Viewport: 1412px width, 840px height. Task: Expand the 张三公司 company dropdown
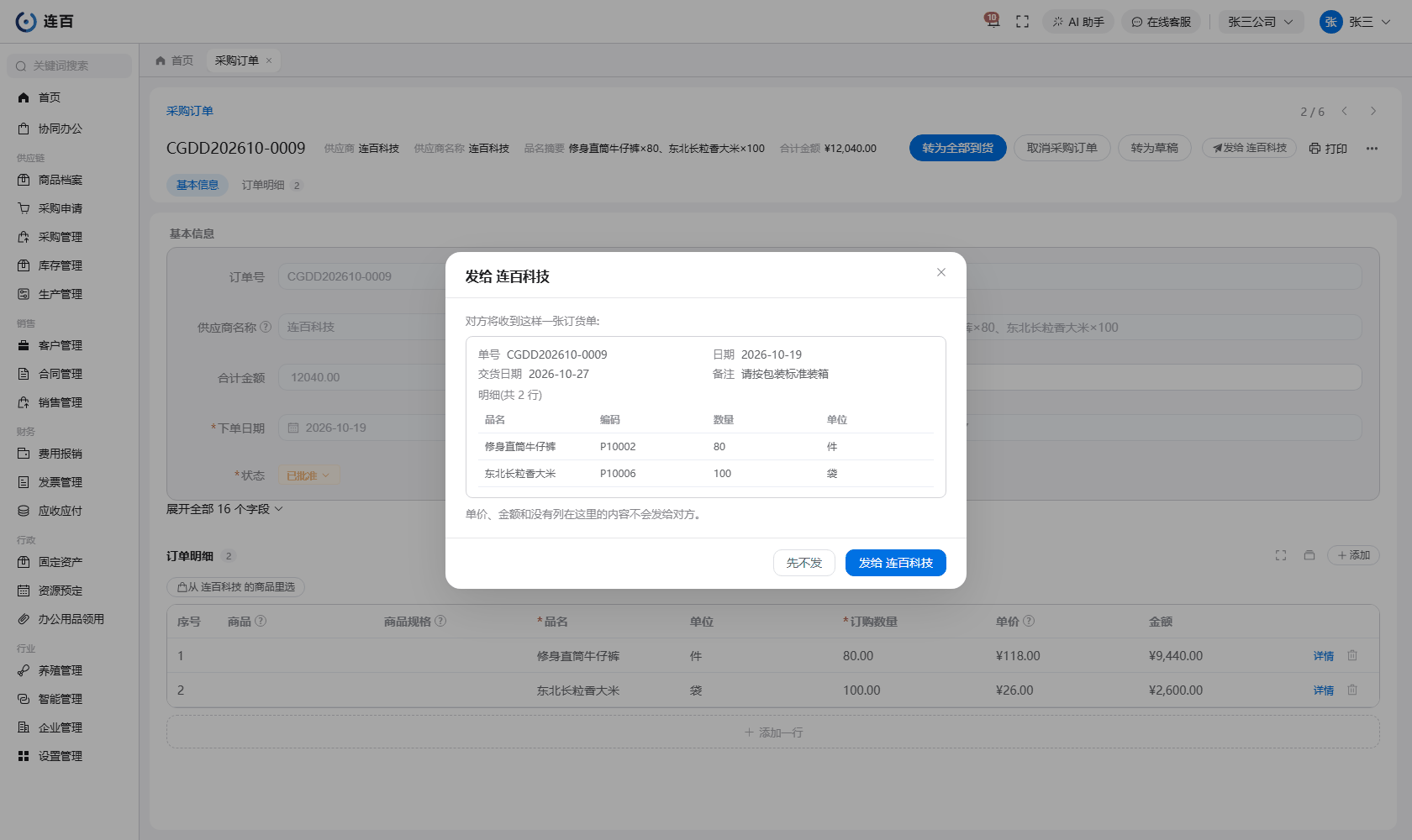[1261, 22]
